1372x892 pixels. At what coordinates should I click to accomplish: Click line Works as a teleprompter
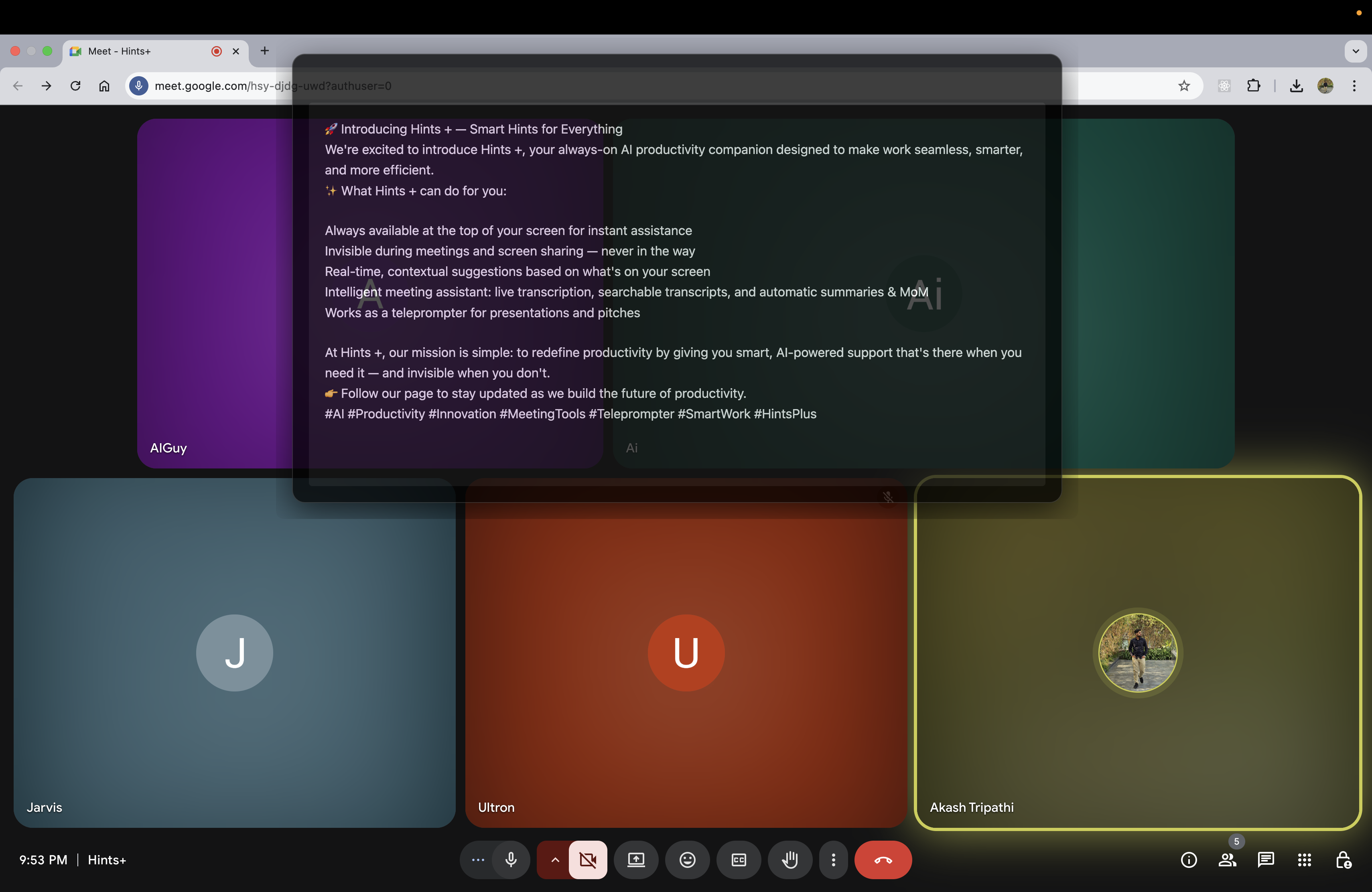pos(482,312)
